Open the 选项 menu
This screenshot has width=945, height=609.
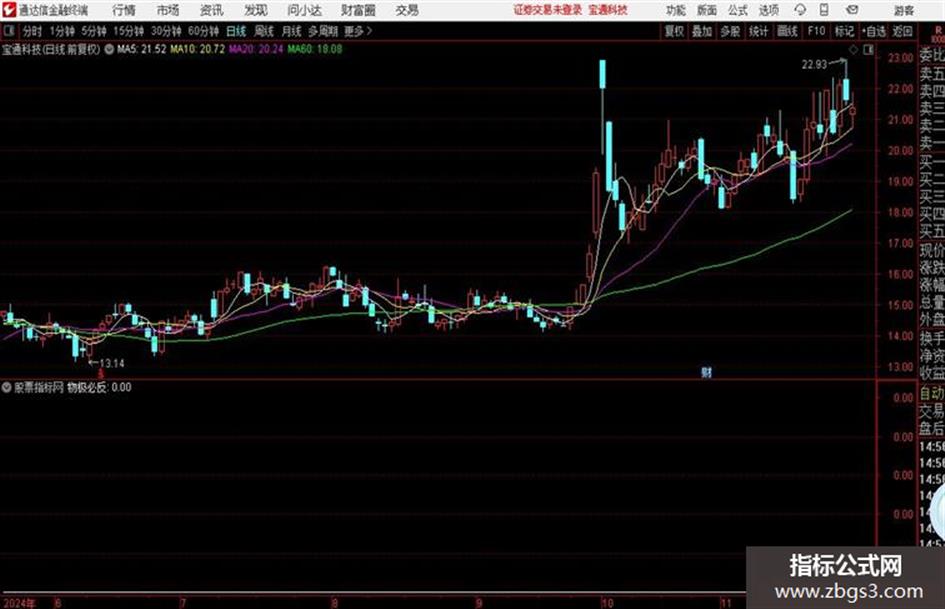click(x=769, y=10)
